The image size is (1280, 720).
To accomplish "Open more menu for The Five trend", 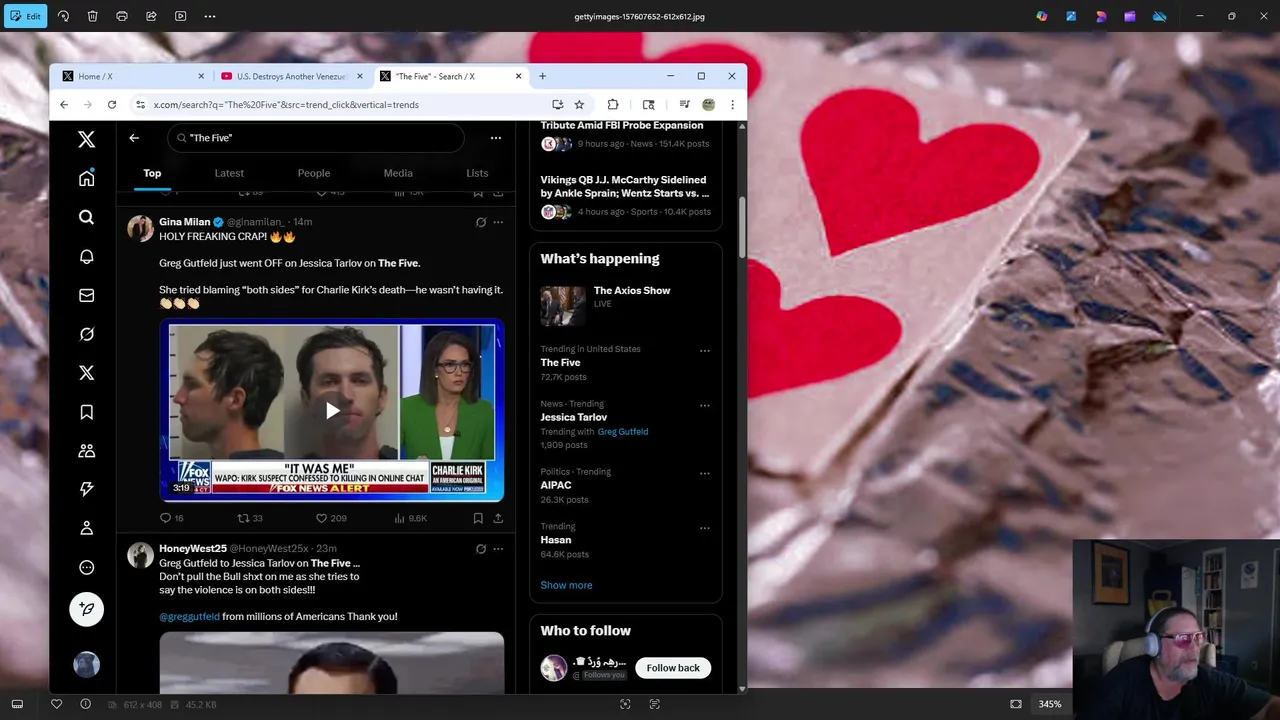I will pyautogui.click(x=705, y=351).
